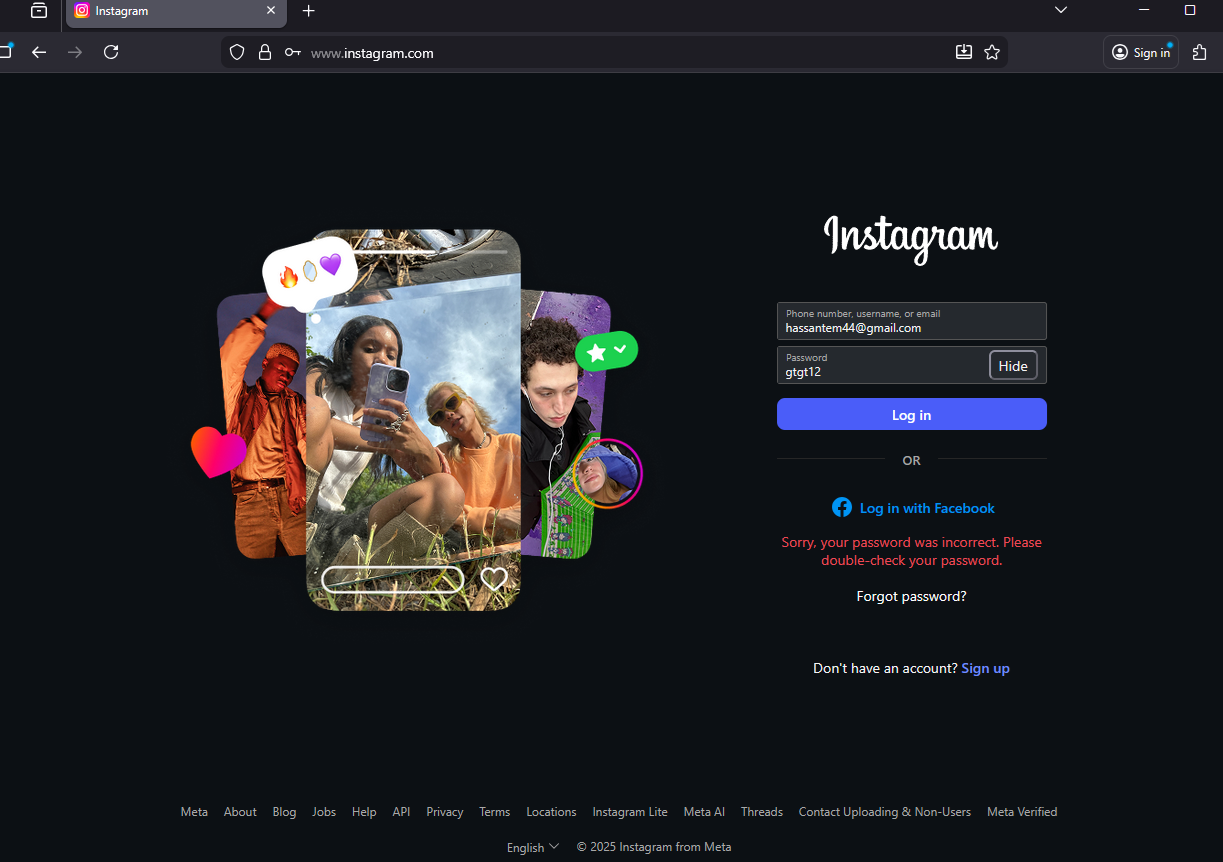Open the Jobs footer link
The width and height of the screenshot is (1223, 862).
324,812
